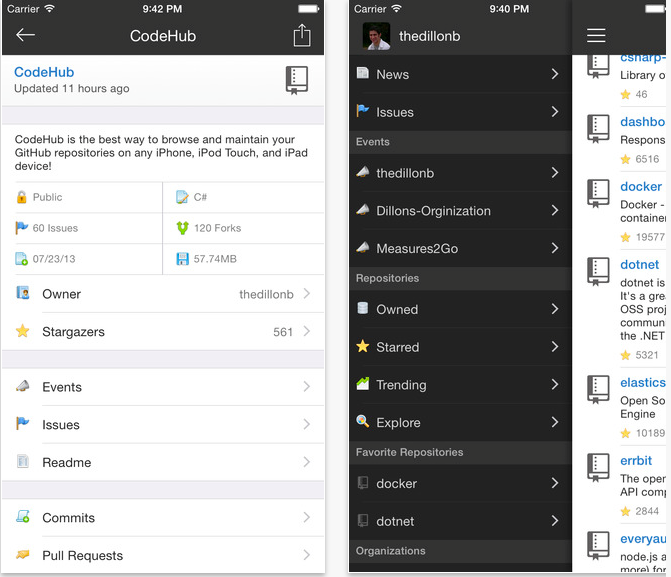671x577 pixels.
Task: Open the CodeHub repository title link
Action: 44,72
